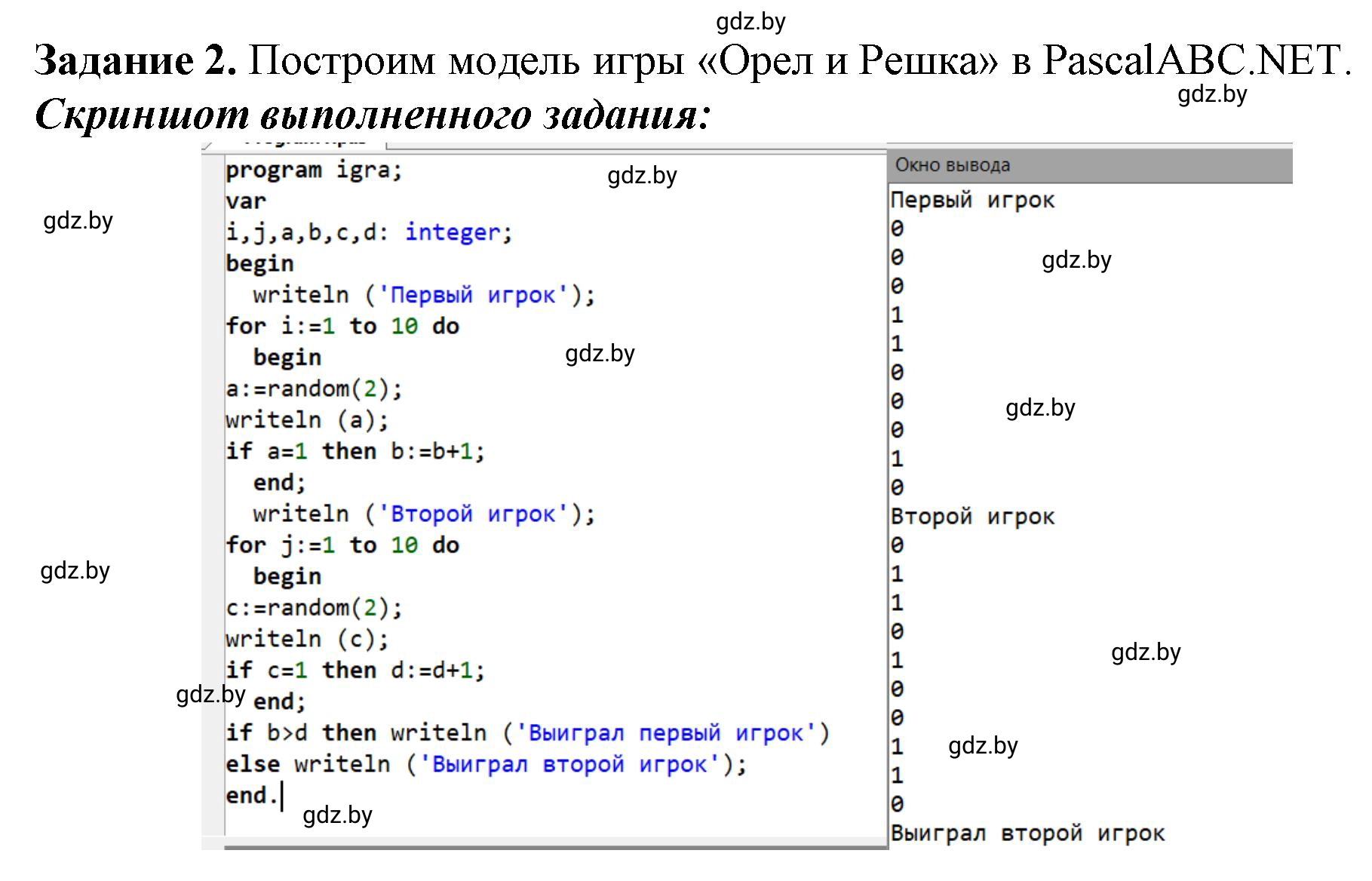The width and height of the screenshot is (1372, 881).
Task: Click the 'a:=random(2);' line
Action: click(x=314, y=389)
